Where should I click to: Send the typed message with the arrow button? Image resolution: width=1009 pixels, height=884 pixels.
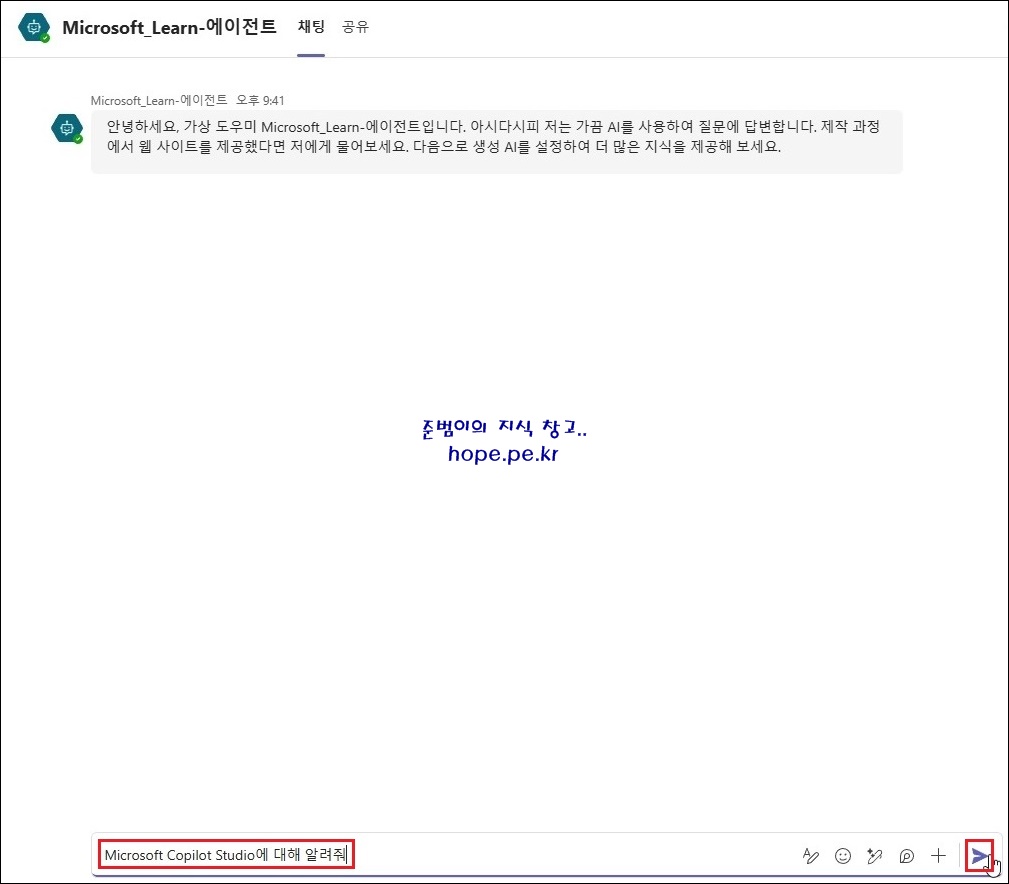[x=979, y=856]
